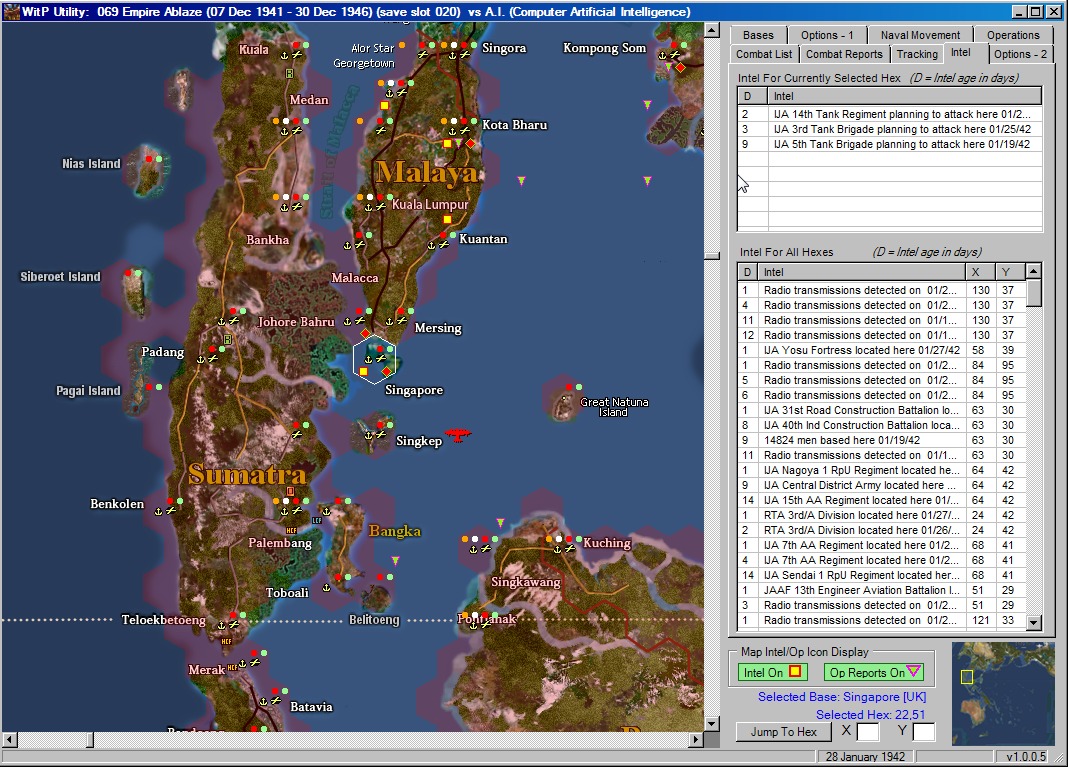Click the X column header in intel list
The image size is (1068, 767).
(980, 272)
